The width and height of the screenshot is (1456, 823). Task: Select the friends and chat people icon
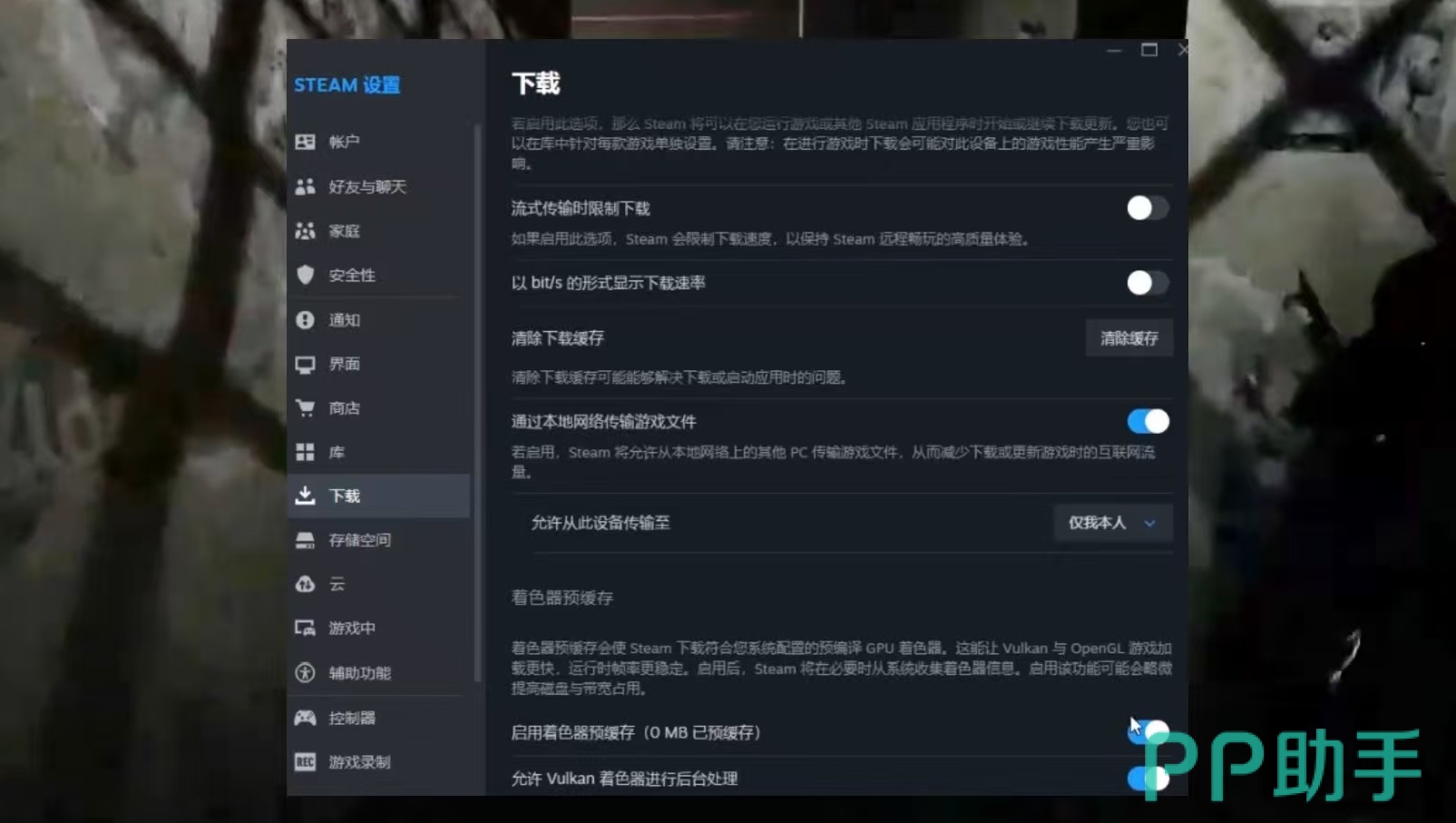[305, 186]
